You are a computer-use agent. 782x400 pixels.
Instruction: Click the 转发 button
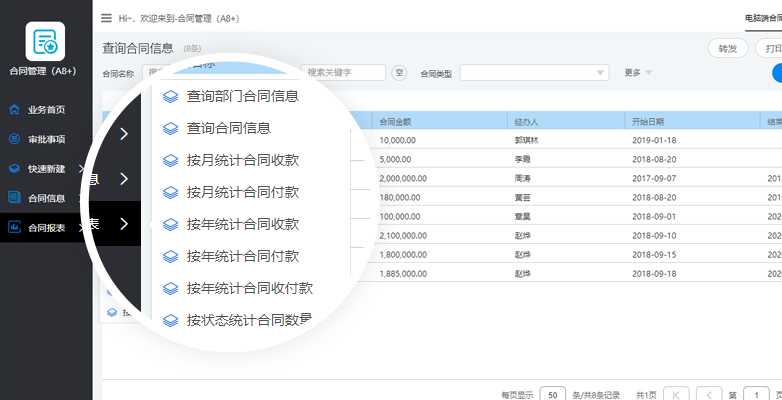pos(727,48)
